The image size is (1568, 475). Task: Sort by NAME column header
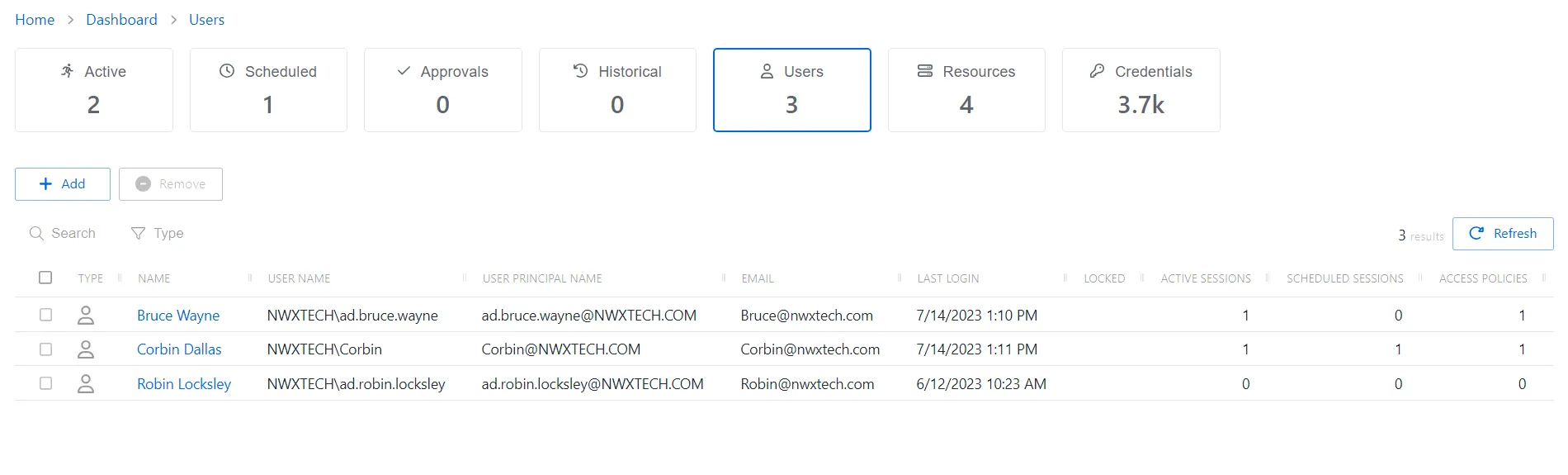coord(154,278)
